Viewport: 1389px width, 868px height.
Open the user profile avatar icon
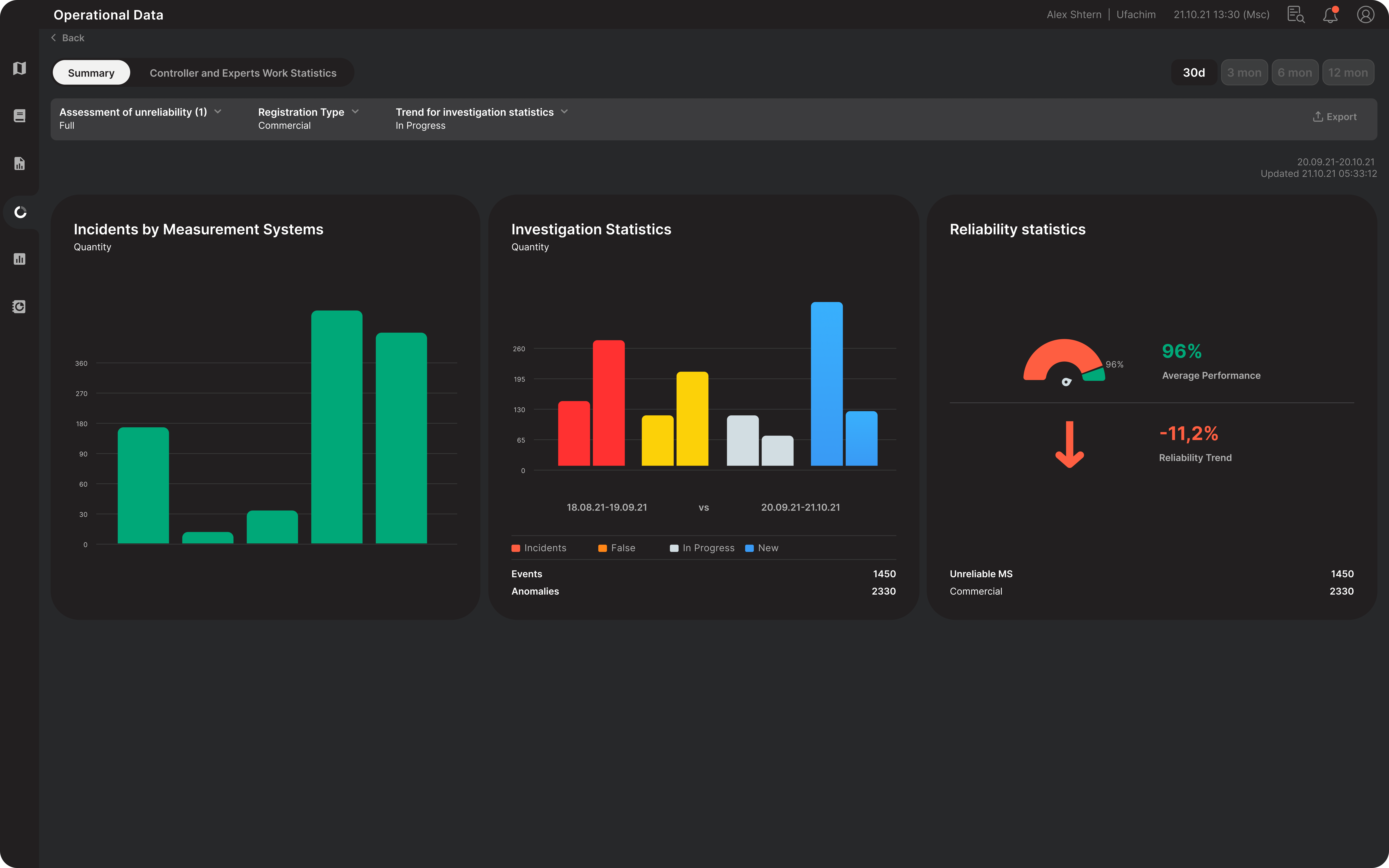(1365, 14)
